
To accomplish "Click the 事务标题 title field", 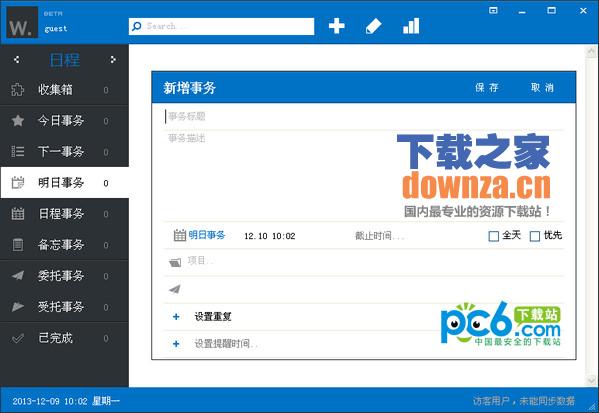I will pyautogui.click(x=364, y=116).
